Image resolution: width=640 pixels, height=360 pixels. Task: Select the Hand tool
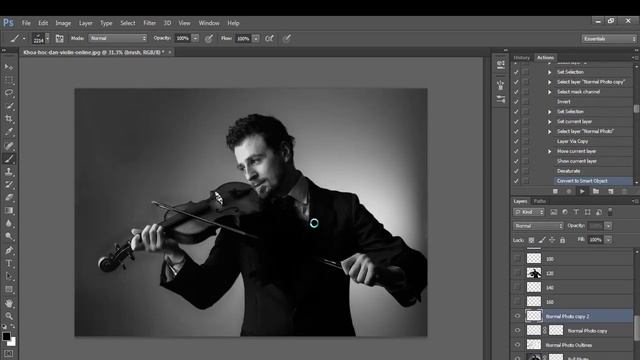[9, 303]
